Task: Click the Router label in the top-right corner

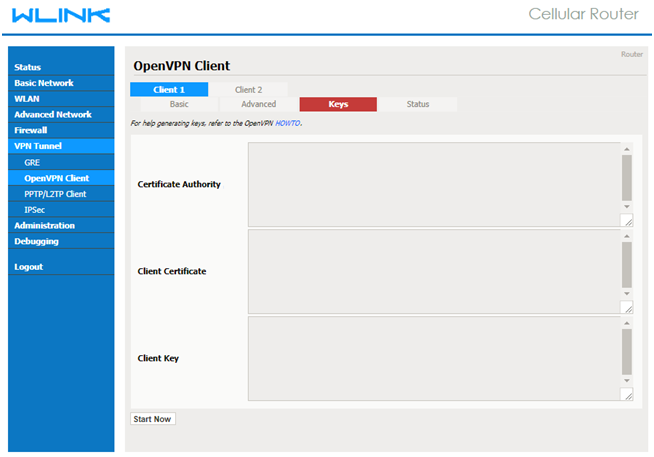Action: coord(631,54)
